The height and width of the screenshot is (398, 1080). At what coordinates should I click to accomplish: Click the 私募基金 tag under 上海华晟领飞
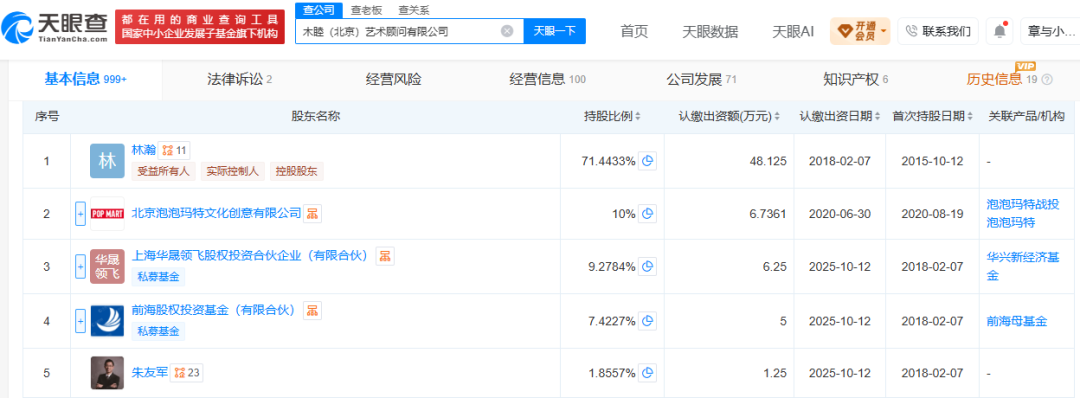click(158, 277)
